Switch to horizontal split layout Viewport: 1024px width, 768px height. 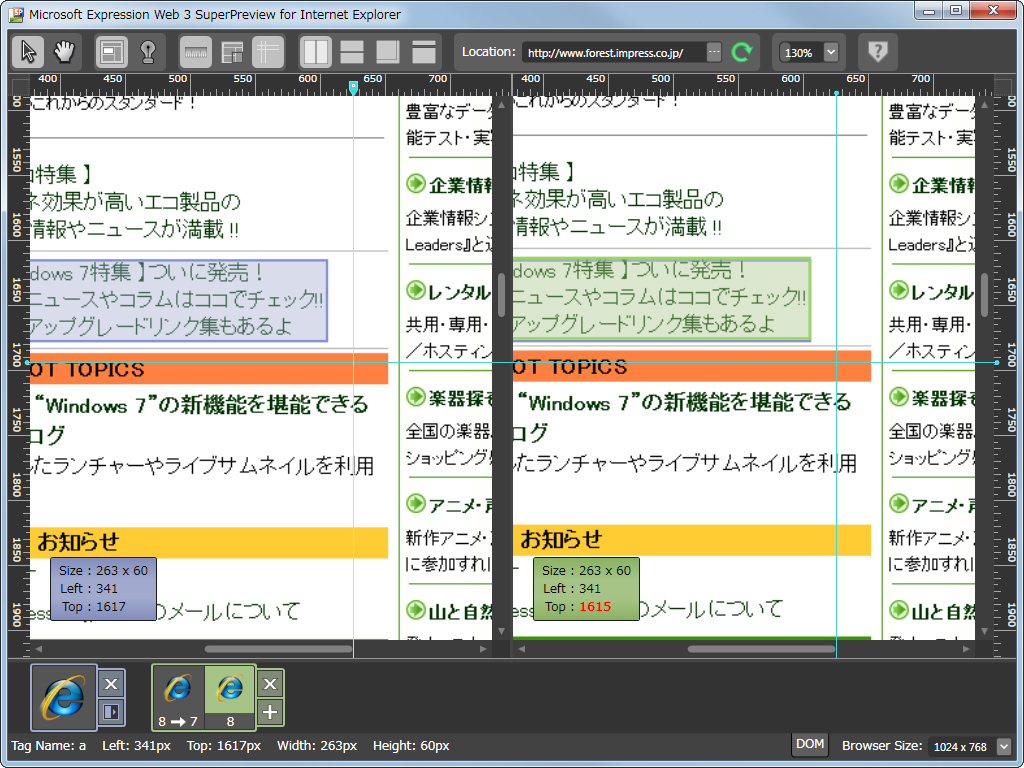(x=352, y=52)
